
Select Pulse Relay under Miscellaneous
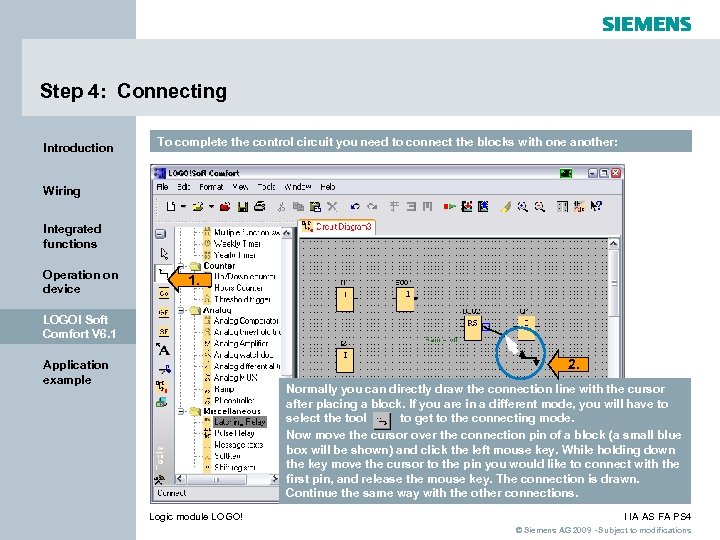click(234, 433)
